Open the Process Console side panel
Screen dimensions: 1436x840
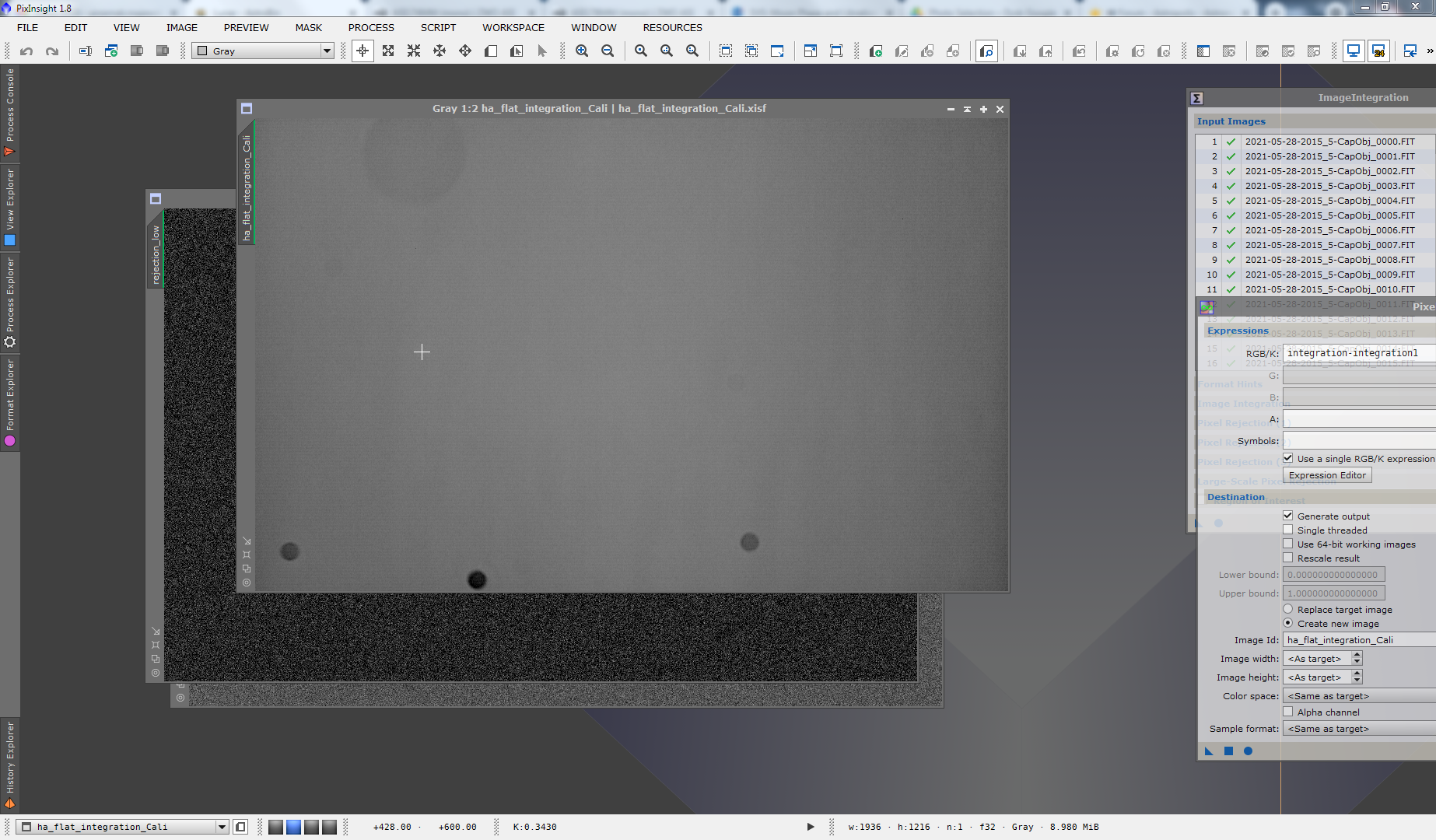[x=9, y=111]
